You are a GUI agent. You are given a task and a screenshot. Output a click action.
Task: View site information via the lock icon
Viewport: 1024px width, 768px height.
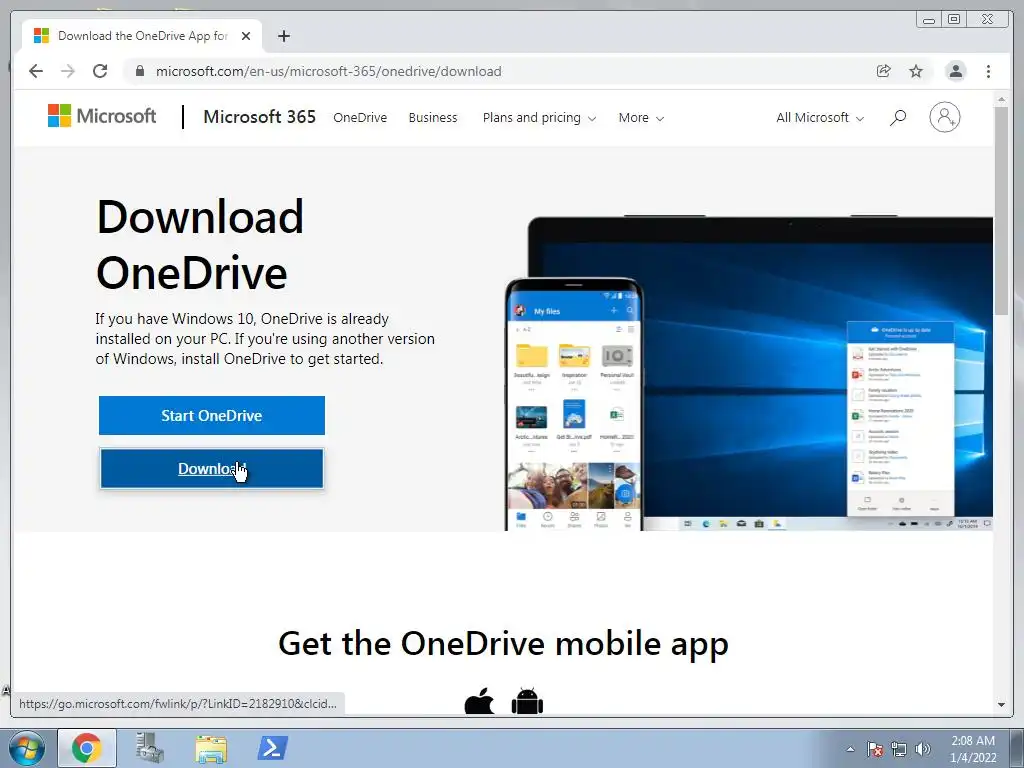[140, 71]
